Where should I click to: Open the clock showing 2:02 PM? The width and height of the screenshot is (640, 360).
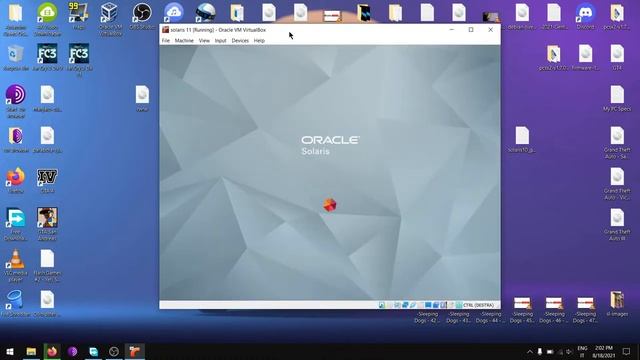click(x=604, y=351)
